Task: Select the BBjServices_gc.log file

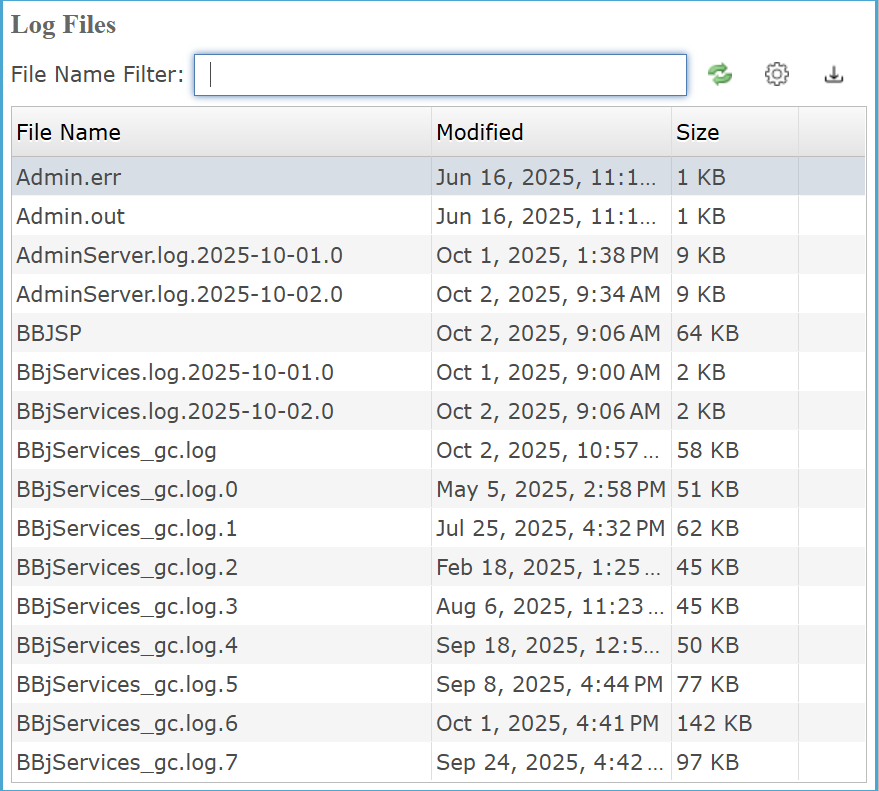Action: (116, 450)
